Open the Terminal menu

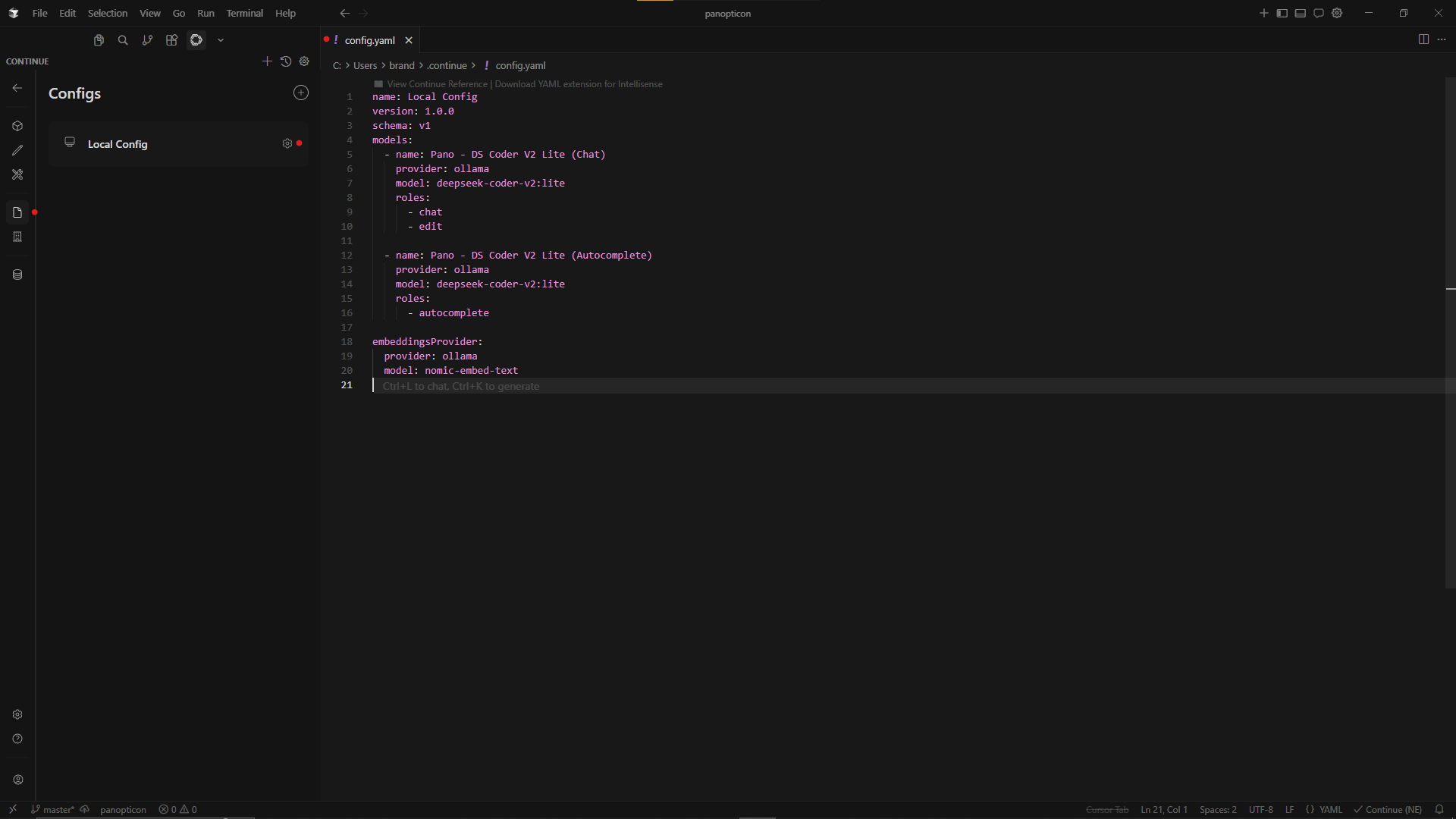(244, 13)
